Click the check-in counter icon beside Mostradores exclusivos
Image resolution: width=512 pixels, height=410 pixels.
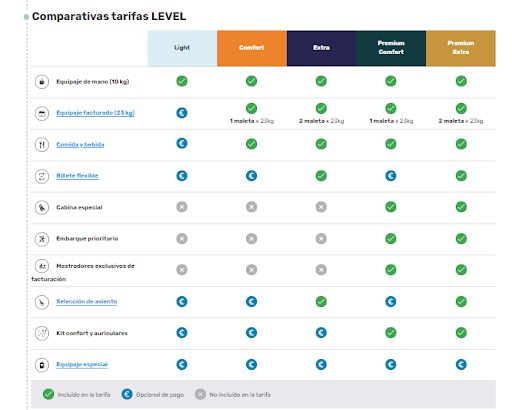pos(42,266)
